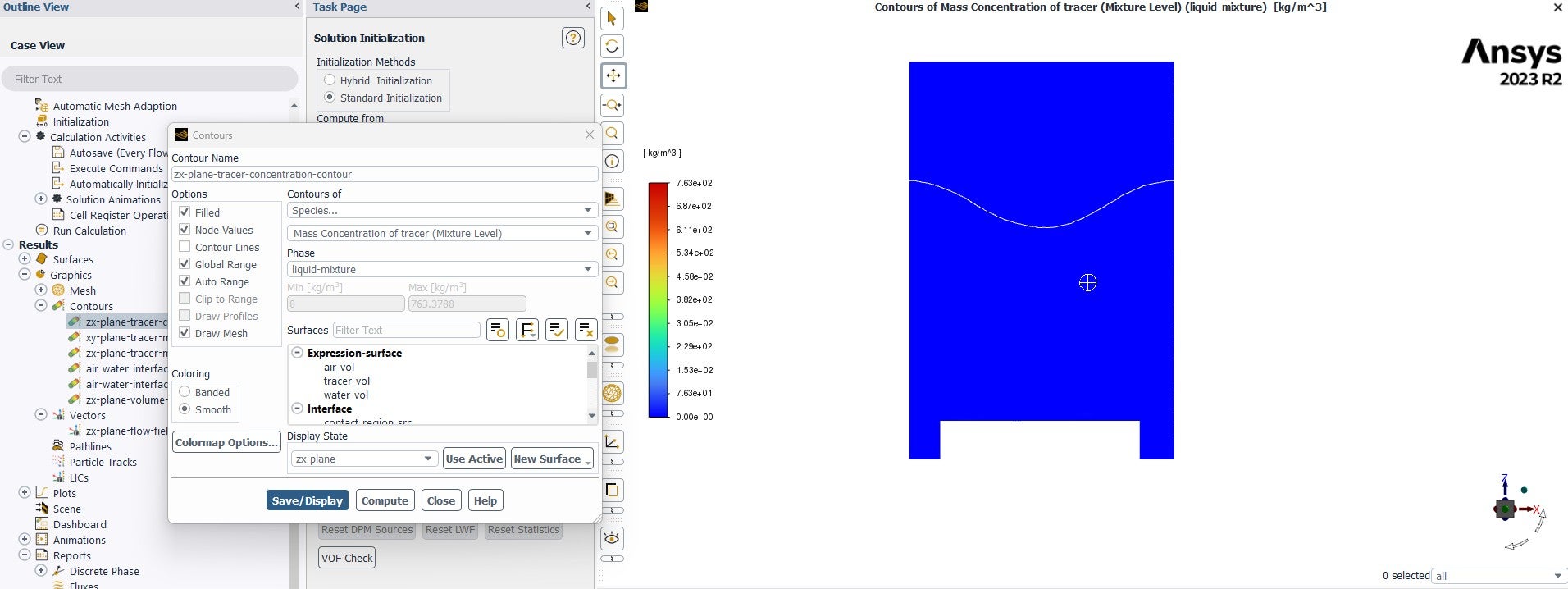Select the mouse pointer selection tool
The height and width of the screenshot is (589, 1568).
click(x=612, y=19)
